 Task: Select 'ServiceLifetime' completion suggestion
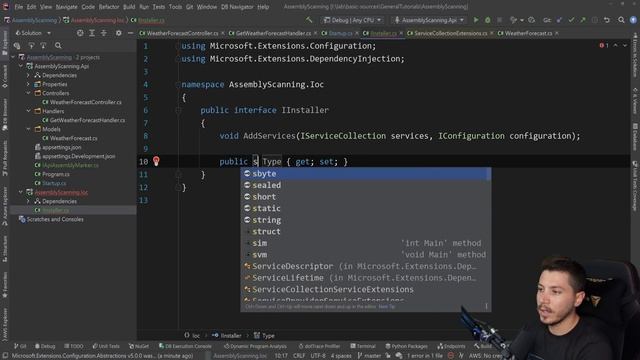point(366,278)
